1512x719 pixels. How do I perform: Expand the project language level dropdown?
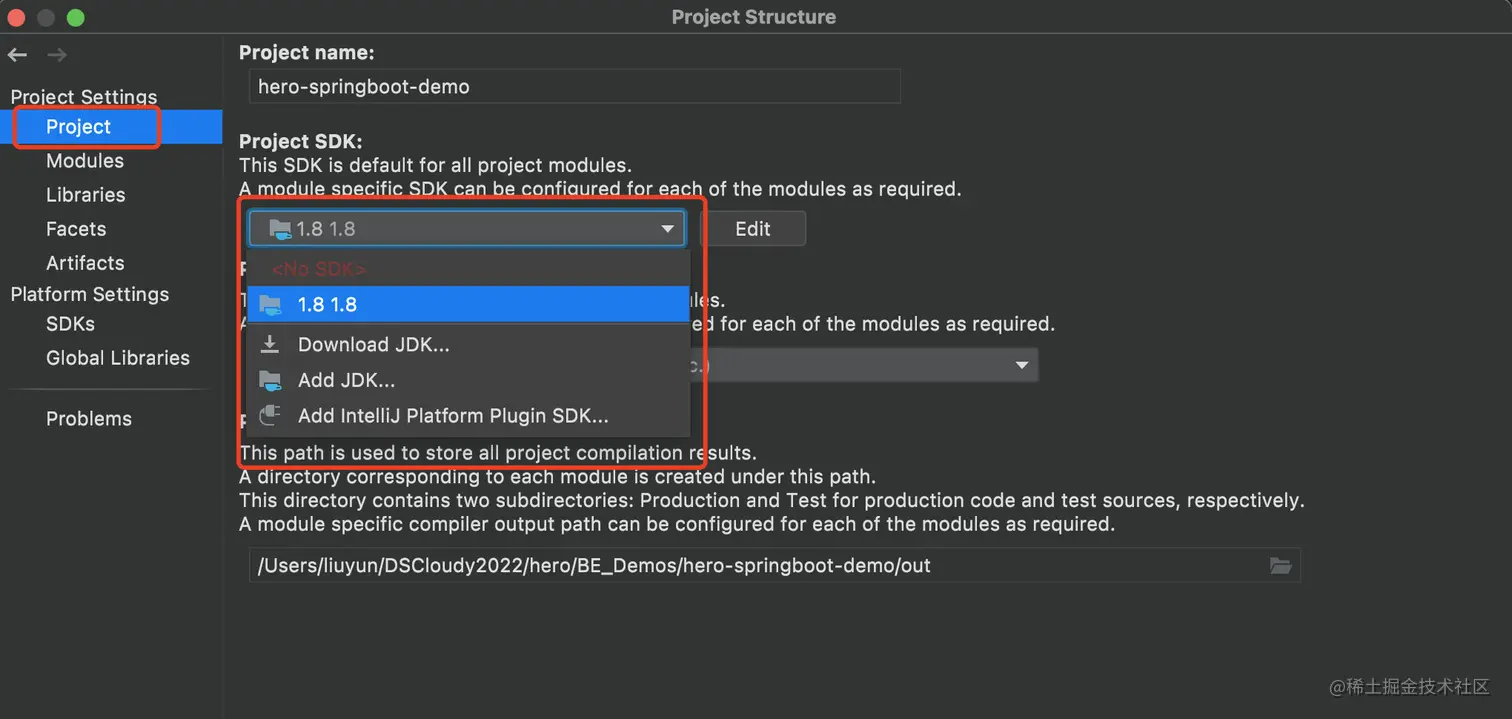[1022, 365]
